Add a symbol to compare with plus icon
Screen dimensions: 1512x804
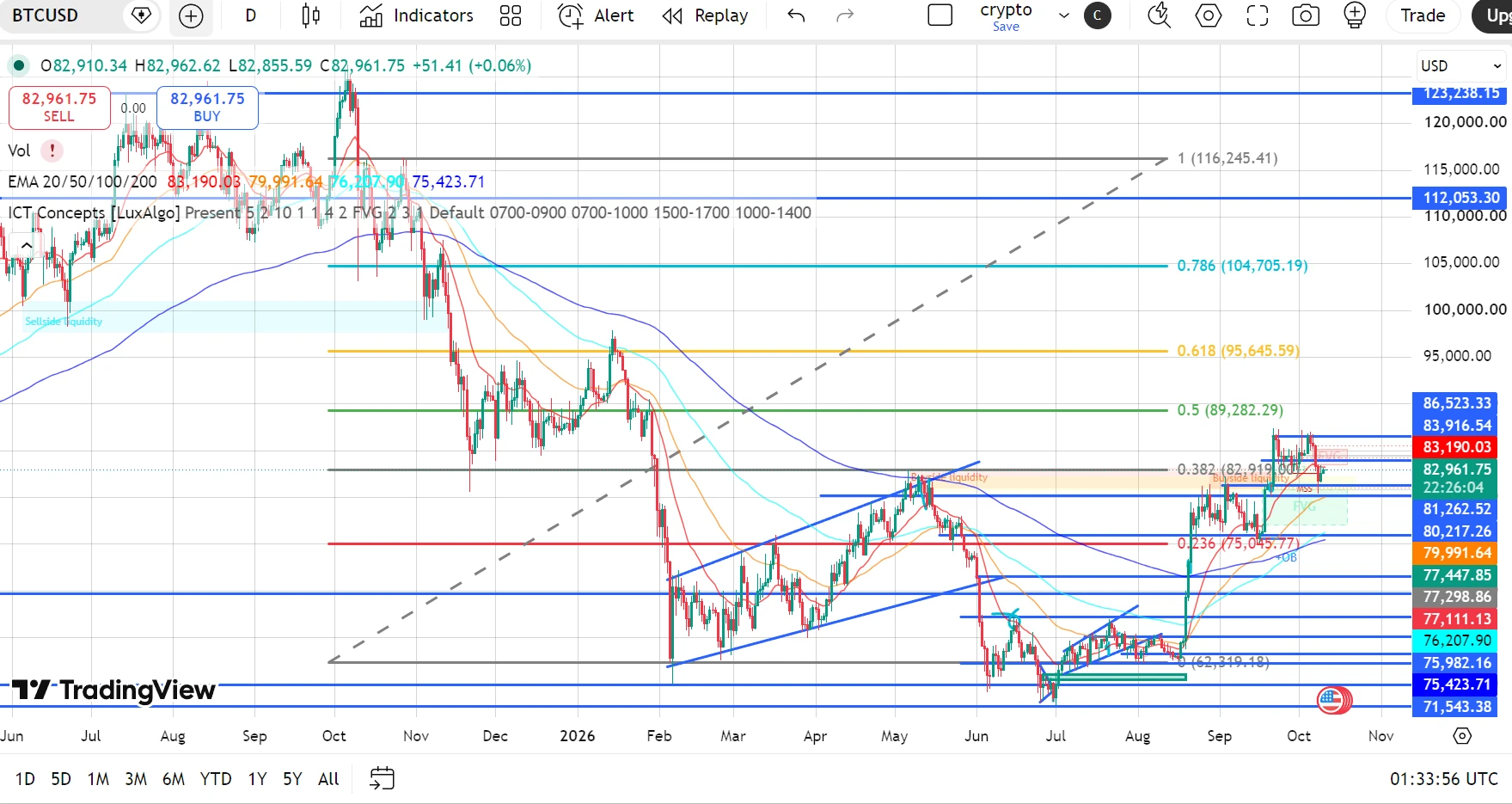191,15
